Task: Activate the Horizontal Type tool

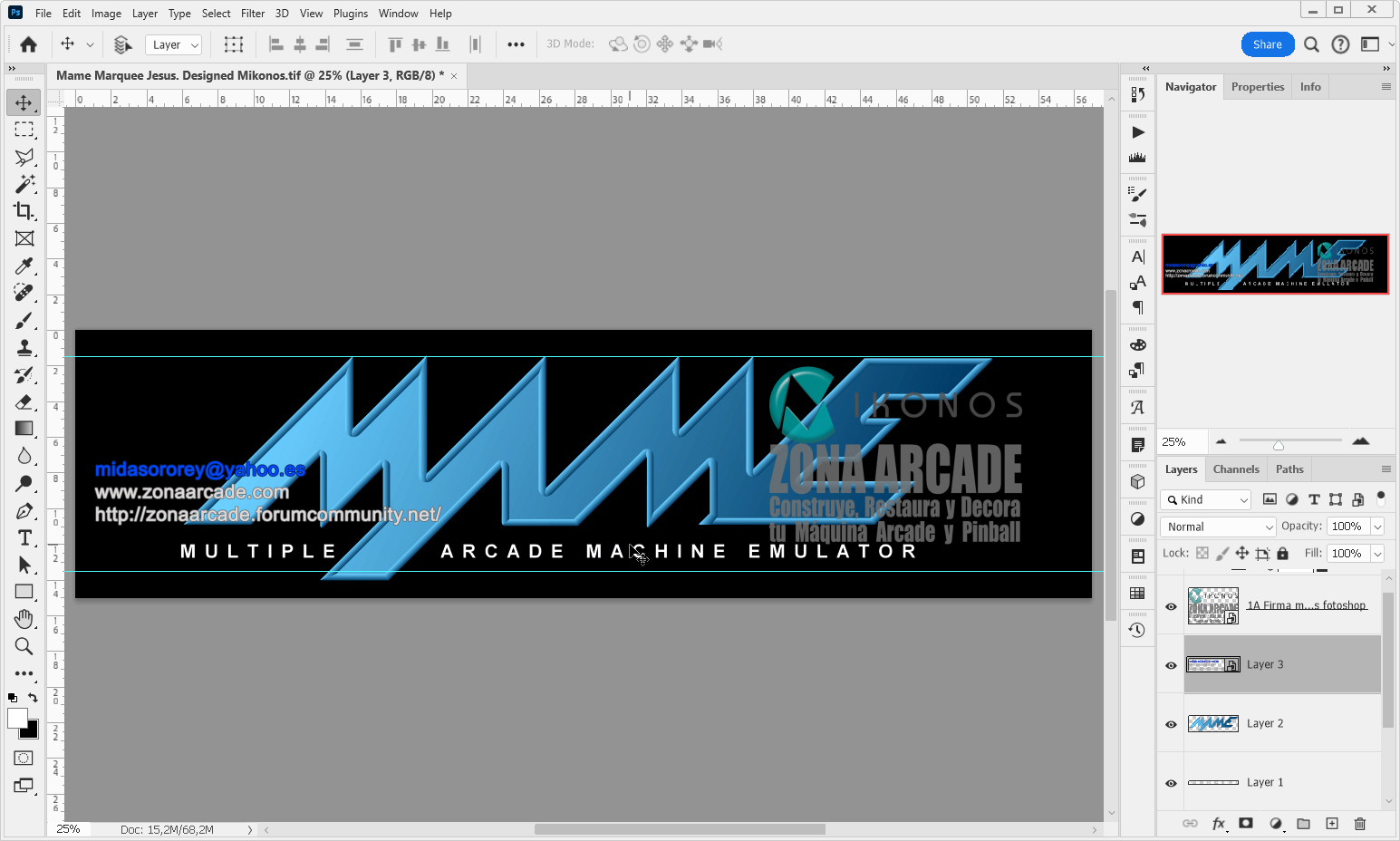Action: [x=24, y=537]
